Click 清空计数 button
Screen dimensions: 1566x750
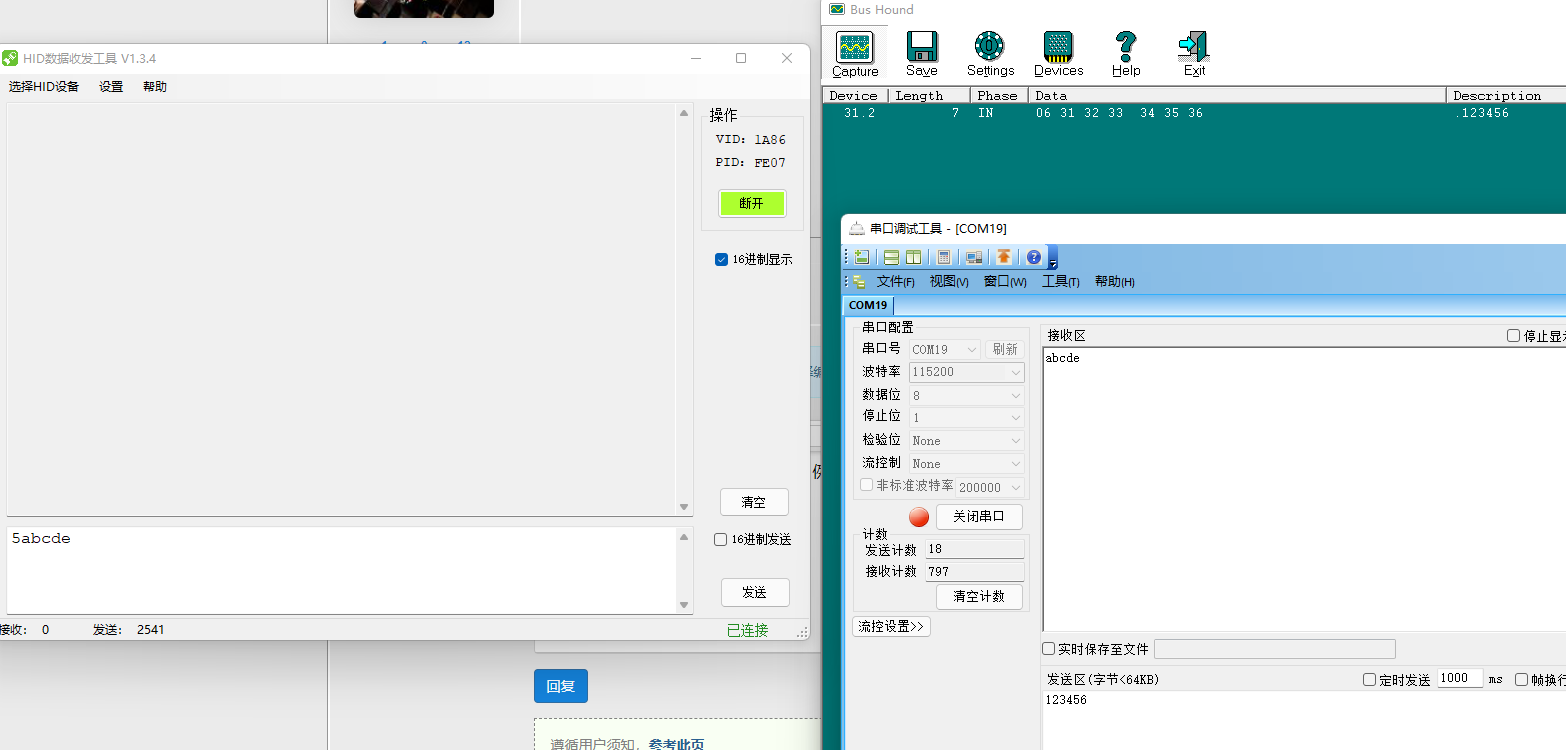point(979,596)
